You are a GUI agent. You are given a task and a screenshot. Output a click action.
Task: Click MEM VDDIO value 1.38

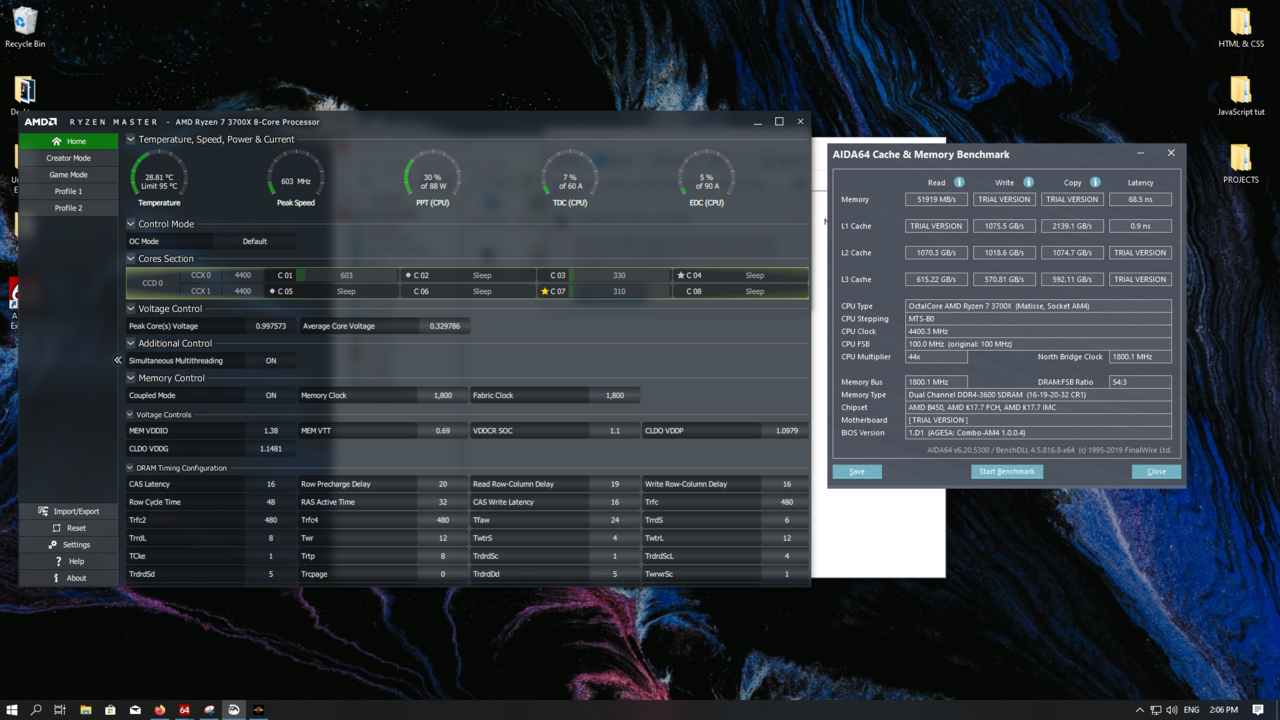click(271, 431)
